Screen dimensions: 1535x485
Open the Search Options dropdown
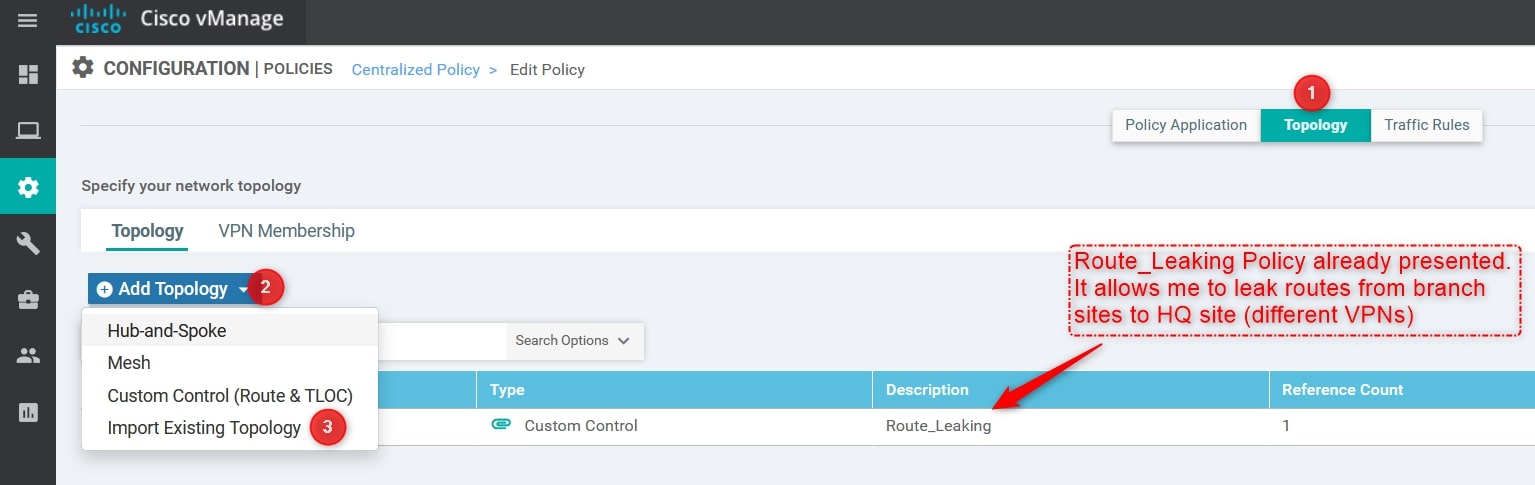[573, 340]
